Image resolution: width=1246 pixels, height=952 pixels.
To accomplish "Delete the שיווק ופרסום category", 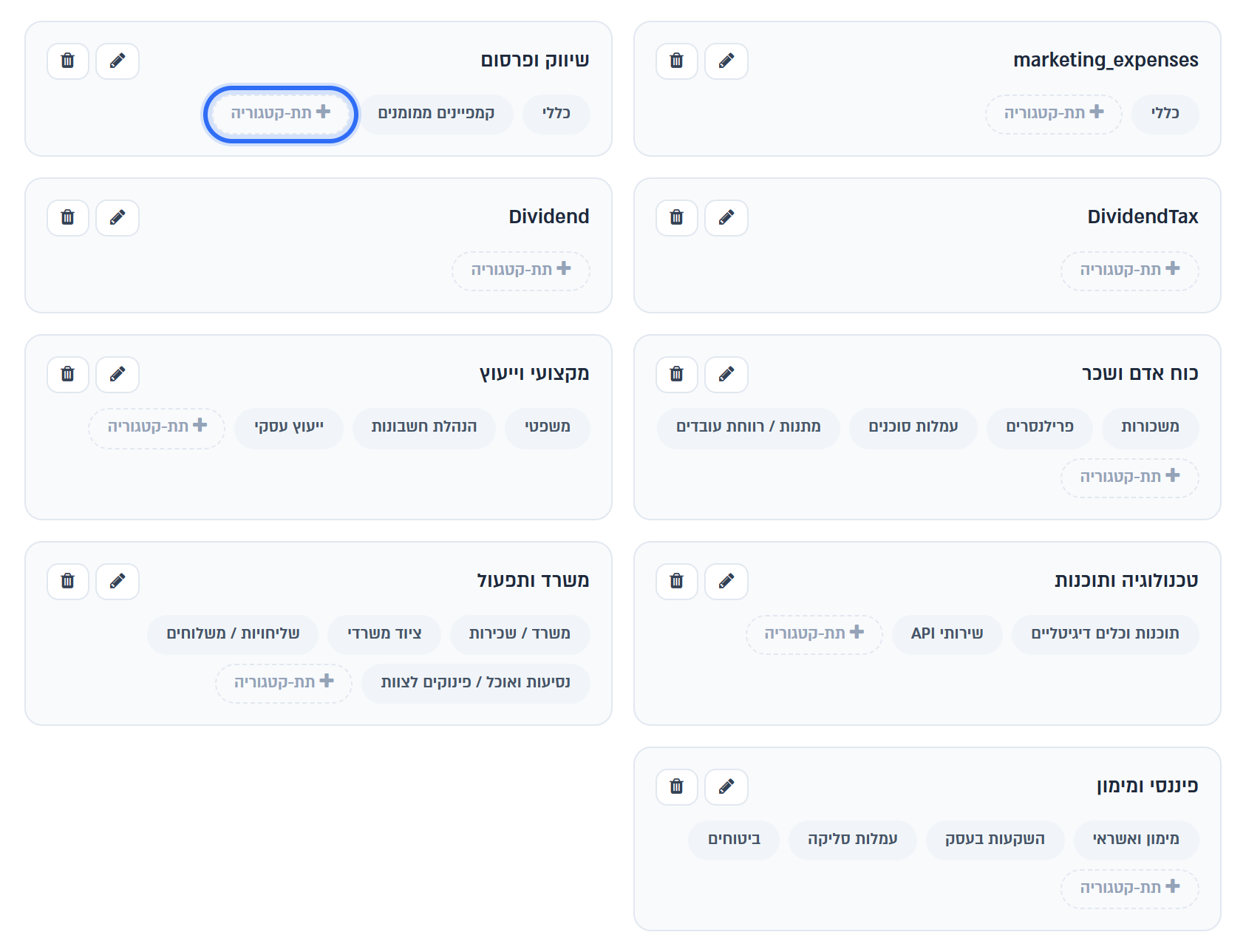I will click(x=68, y=61).
